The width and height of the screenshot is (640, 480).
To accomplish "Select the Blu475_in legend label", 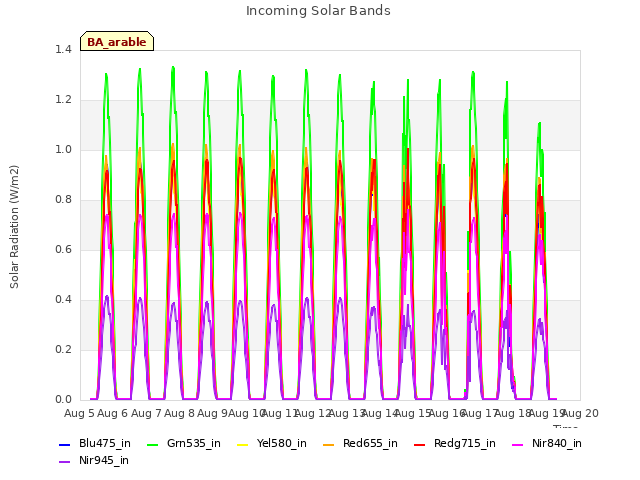I will (x=105, y=444).
